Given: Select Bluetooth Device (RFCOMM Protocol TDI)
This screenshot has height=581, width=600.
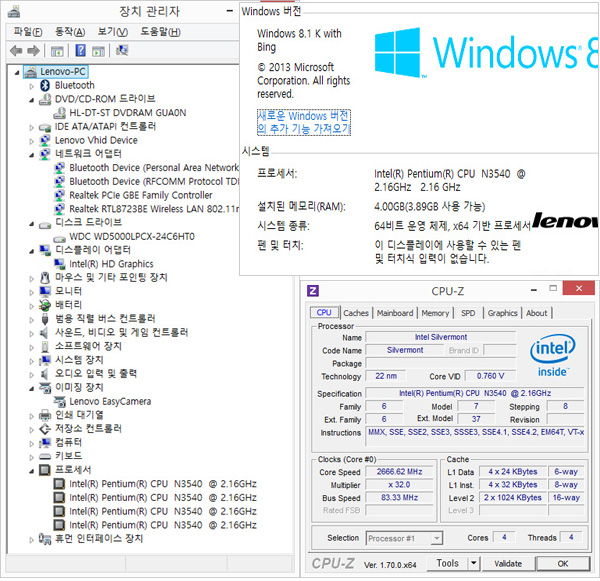Looking at the screenshot, I should pyautogui.click(x=154, y=181).
